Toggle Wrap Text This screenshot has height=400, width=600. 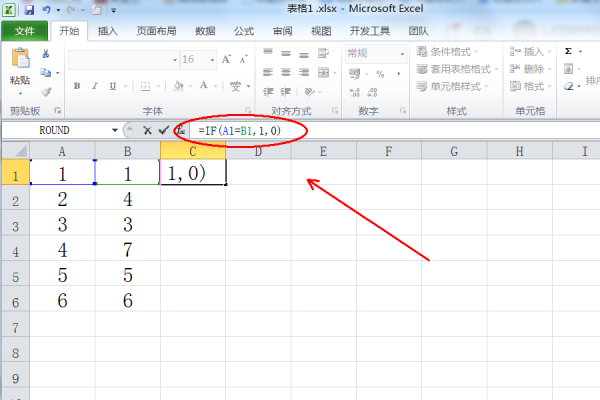tap(323, 53)
